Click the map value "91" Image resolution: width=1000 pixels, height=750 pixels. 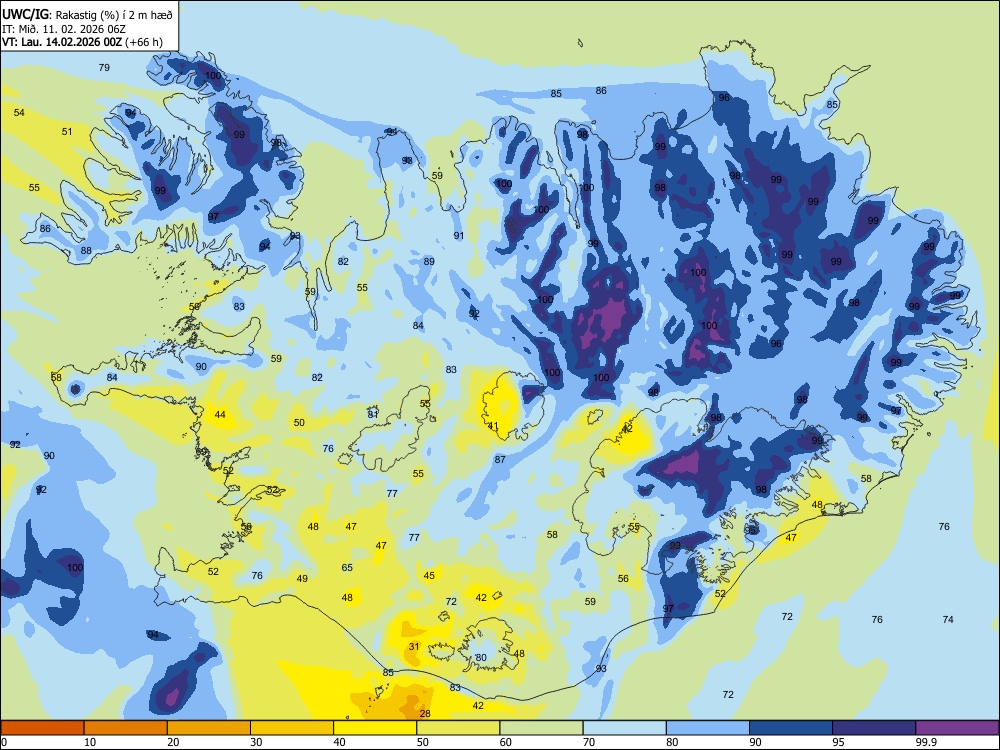(x=459, y=235)
